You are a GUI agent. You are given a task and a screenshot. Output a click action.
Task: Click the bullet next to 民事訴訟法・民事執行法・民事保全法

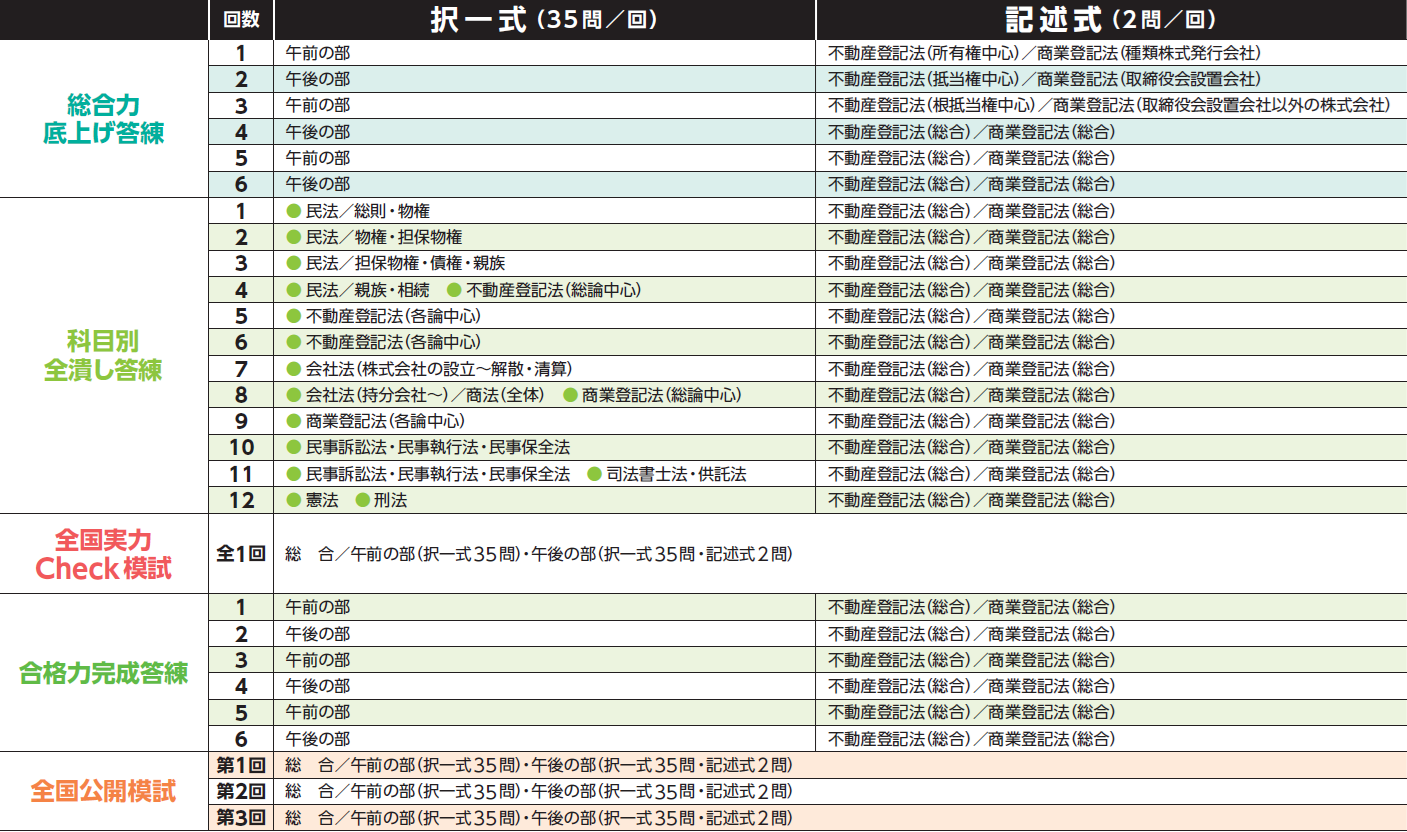pyautogui.click(x=291, y=447)
